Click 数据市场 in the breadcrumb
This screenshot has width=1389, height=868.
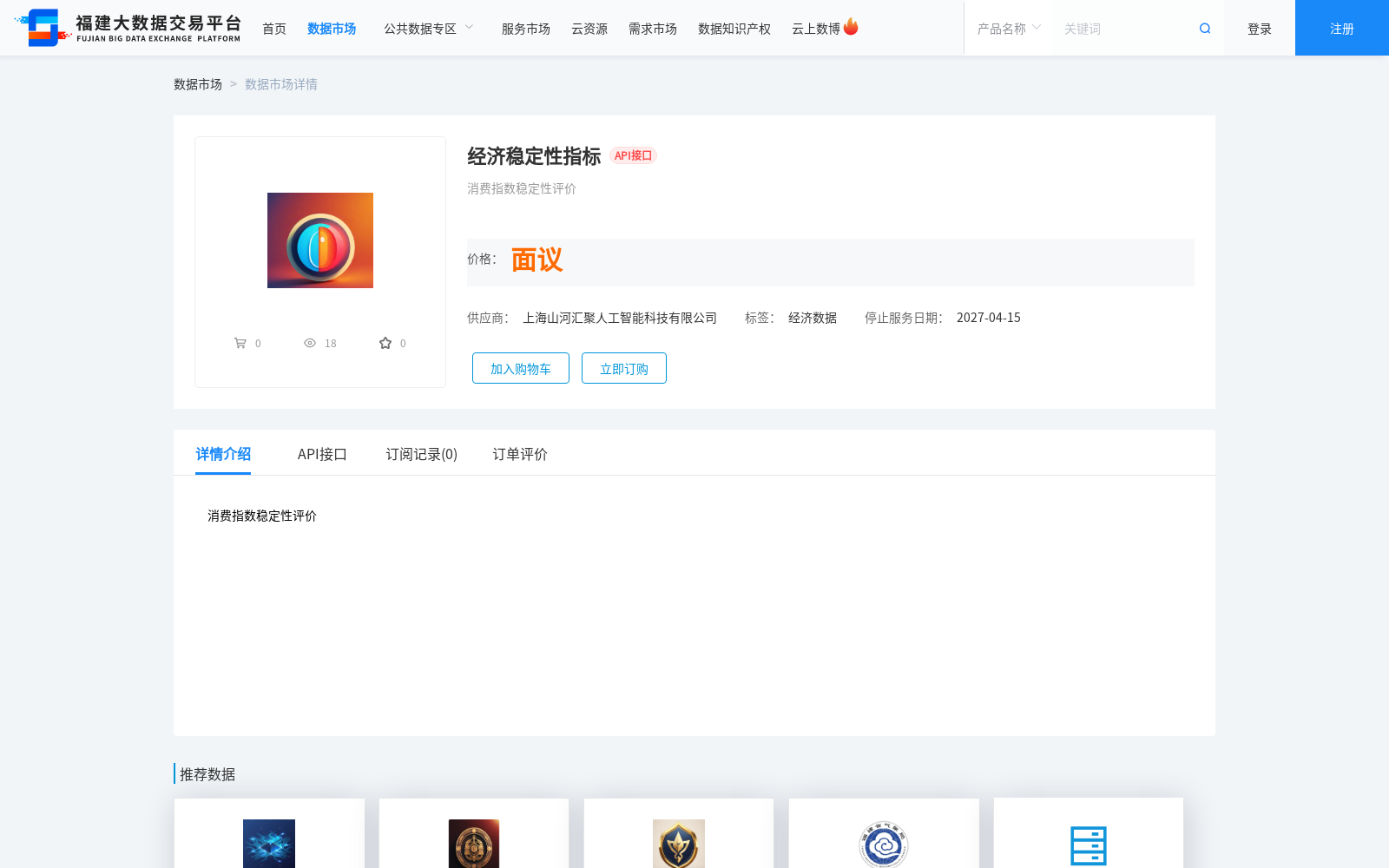[x=198, y=84]
